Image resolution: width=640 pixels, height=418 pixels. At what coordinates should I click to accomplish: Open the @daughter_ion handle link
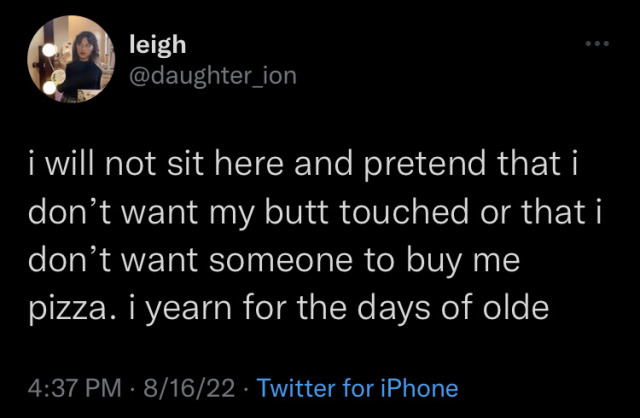213,74
